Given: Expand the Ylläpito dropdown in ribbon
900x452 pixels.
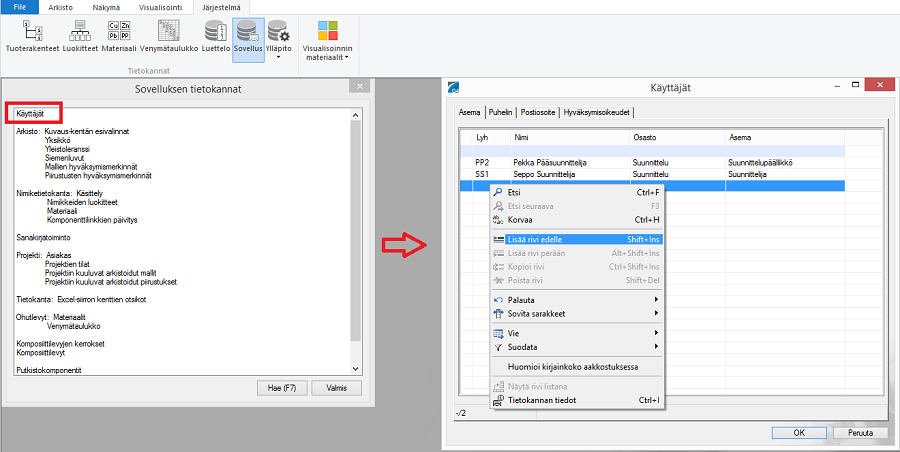Looking at the screenshot, I should [278, 39].
